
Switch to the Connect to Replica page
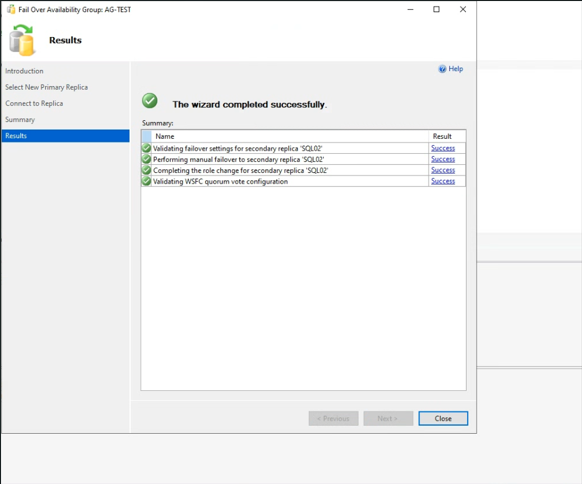pyautogui.click(x=34, y=104)
